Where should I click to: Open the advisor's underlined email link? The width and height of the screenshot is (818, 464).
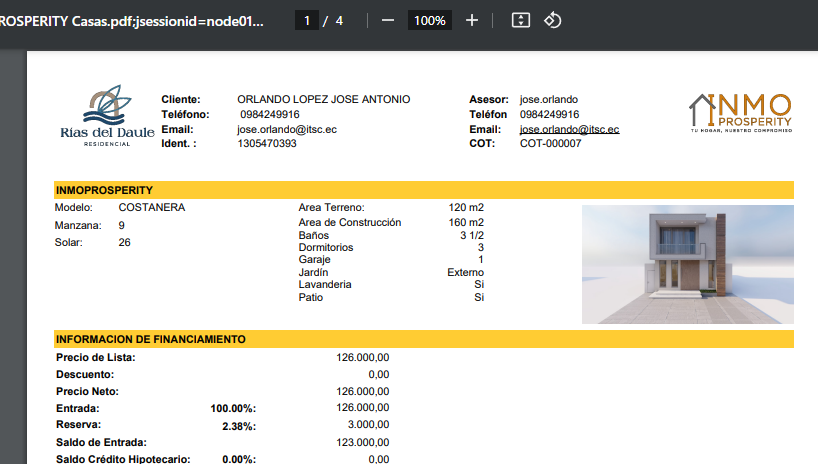[569, 129]
